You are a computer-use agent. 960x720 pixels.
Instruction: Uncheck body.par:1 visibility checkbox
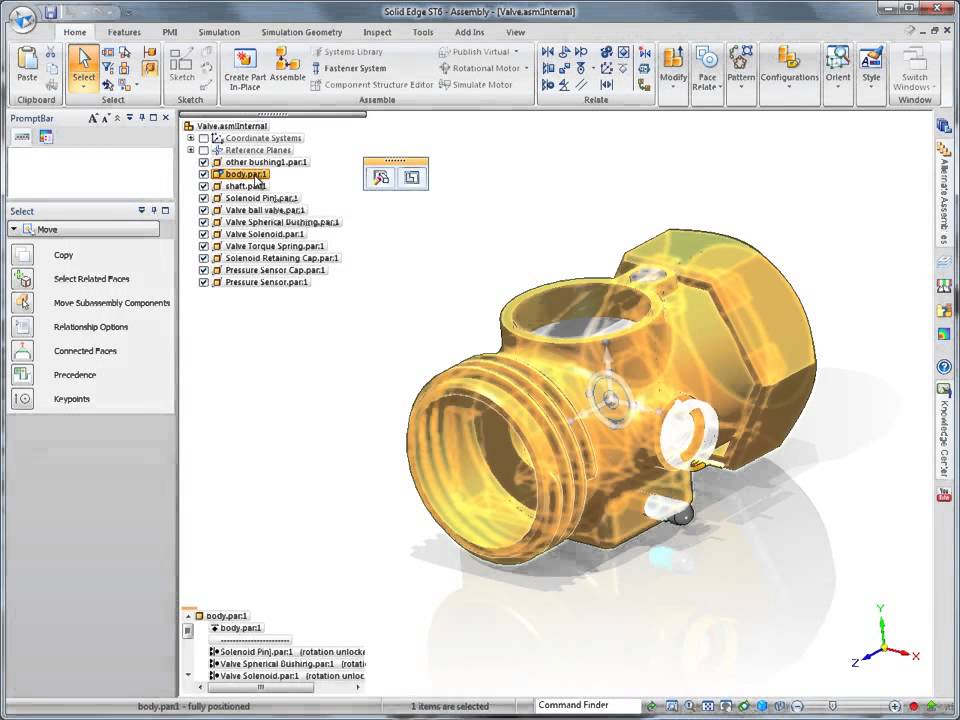pyautogui.click(x=204, y=174)
